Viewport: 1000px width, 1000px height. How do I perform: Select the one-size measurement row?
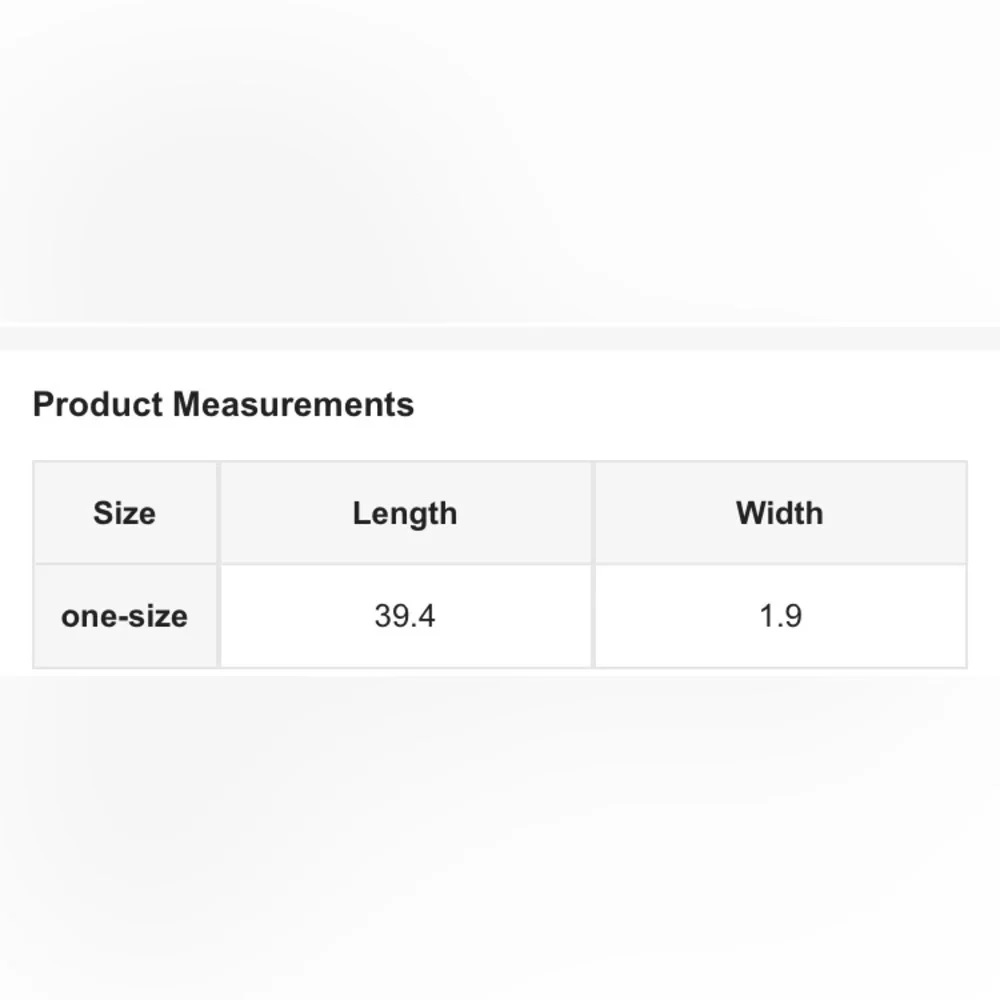click(x=500, y=616)
